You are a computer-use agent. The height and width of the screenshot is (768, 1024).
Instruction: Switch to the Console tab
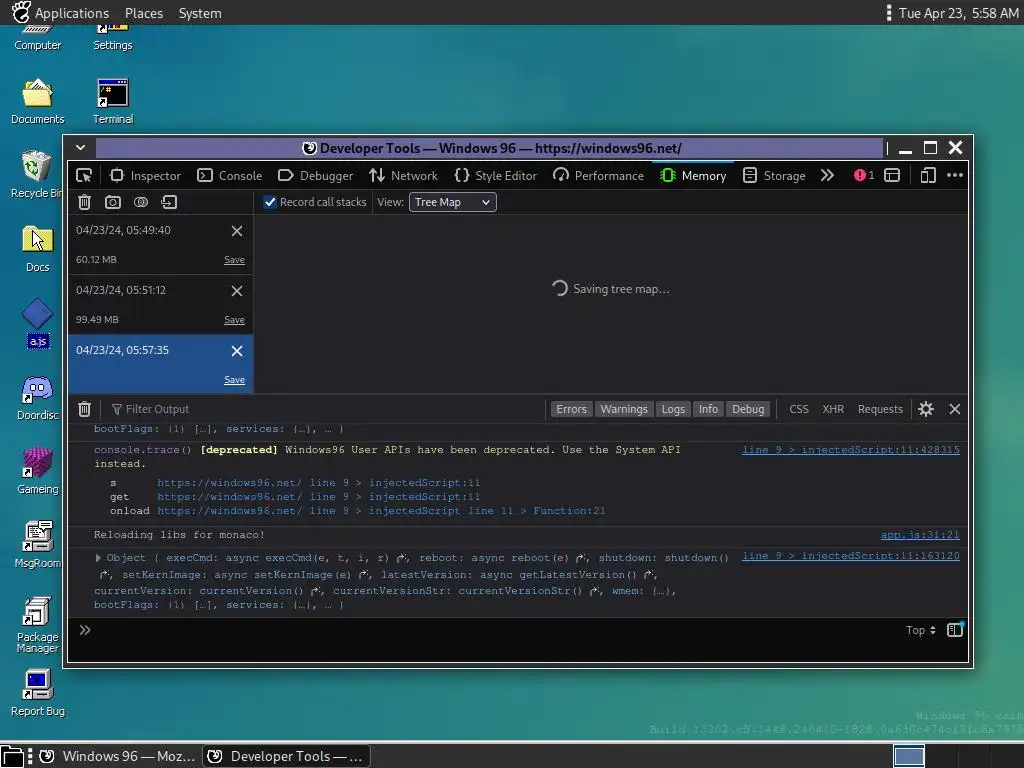230,176
